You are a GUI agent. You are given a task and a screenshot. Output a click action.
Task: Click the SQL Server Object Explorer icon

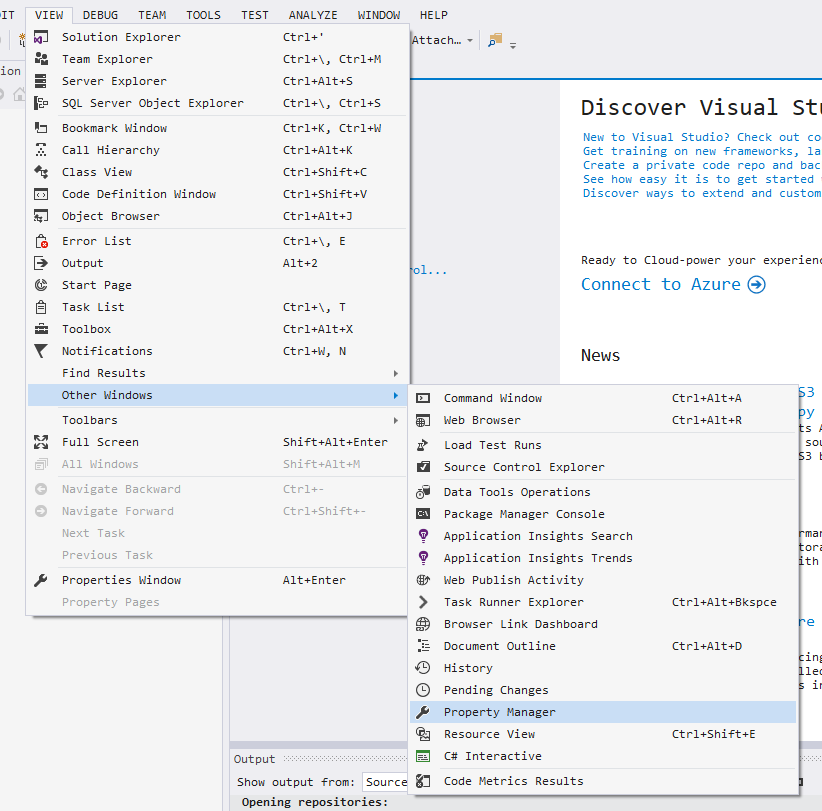[41, 103]
